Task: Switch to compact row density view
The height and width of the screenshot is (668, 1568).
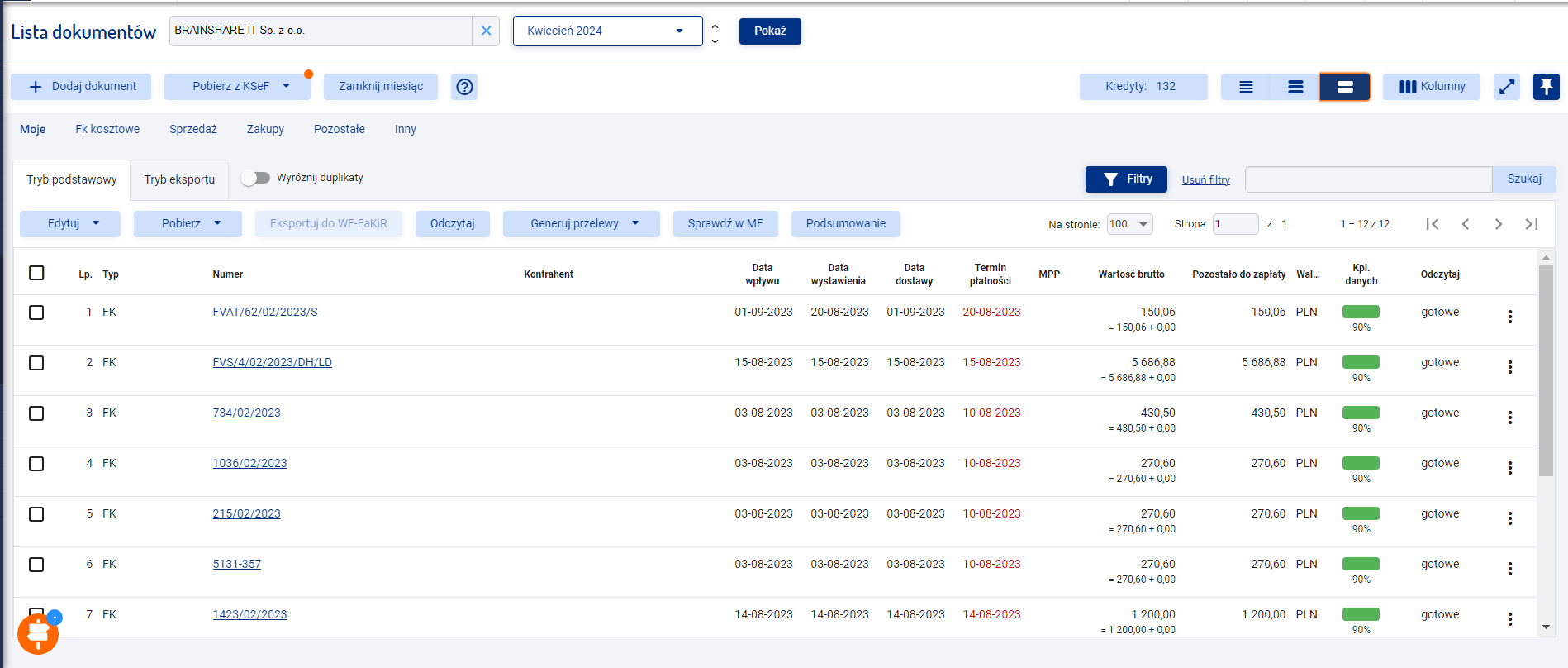Action: tap(1246, 87)
